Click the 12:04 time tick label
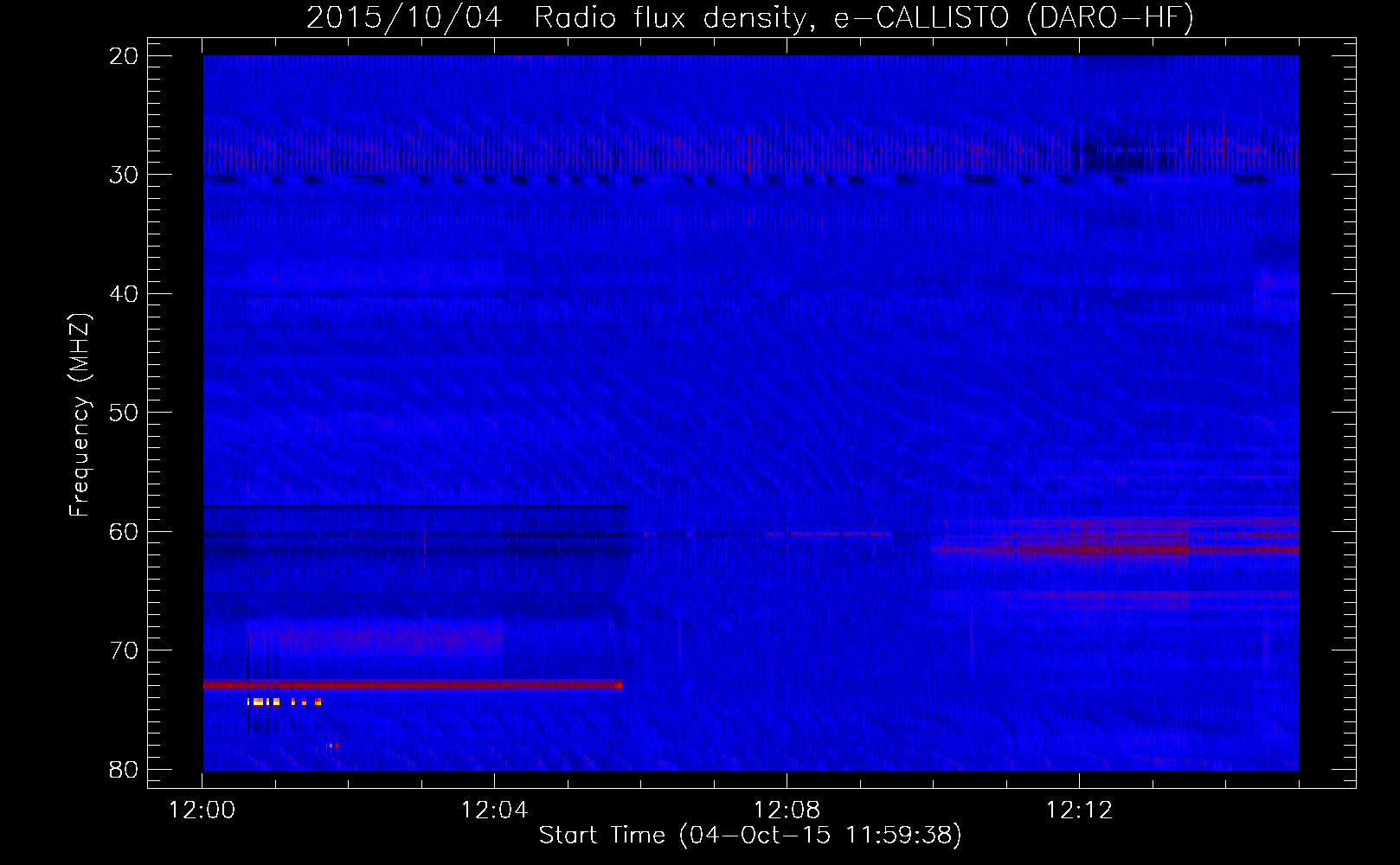This screenshot has height=865, width=1400. pos(494,811)
